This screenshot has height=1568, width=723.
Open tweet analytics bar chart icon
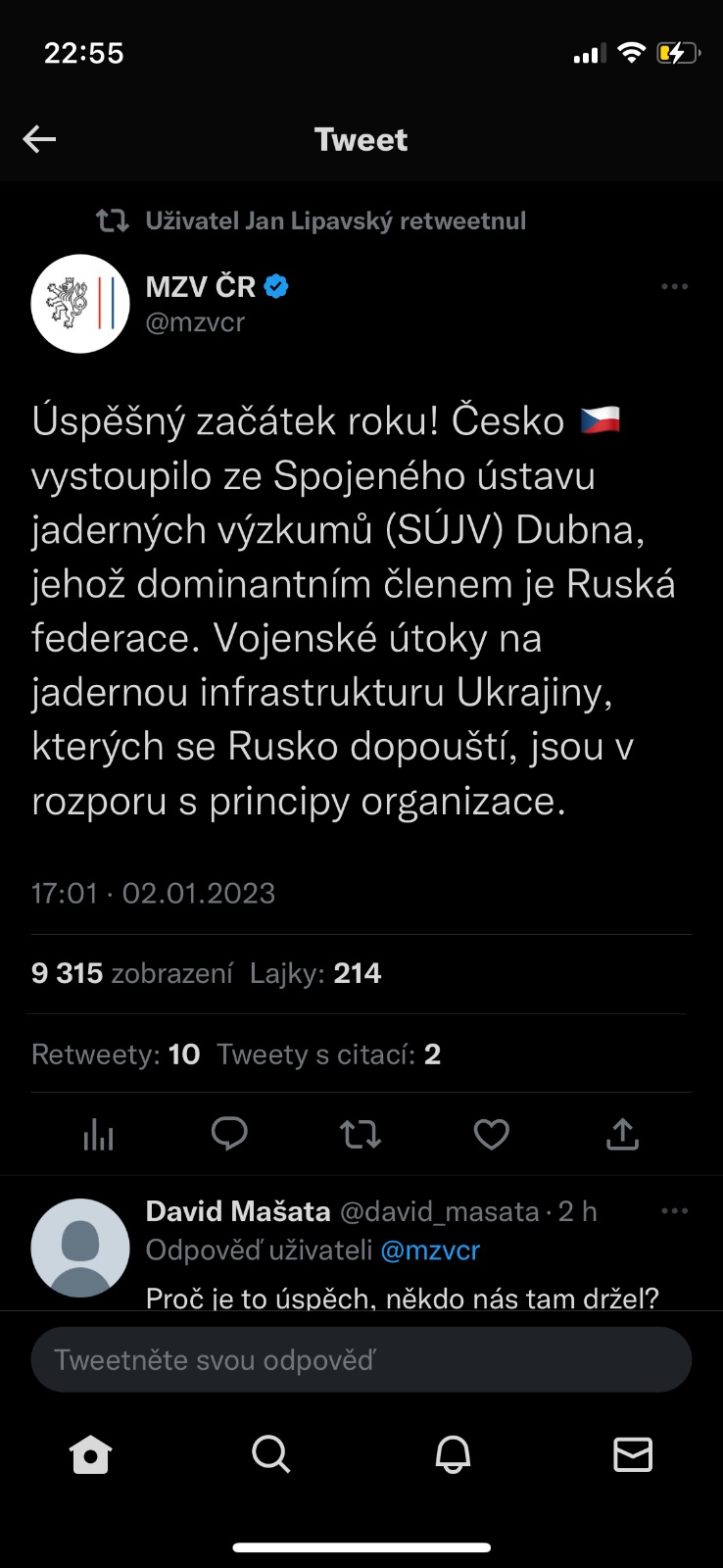[x=98, y=1135]
